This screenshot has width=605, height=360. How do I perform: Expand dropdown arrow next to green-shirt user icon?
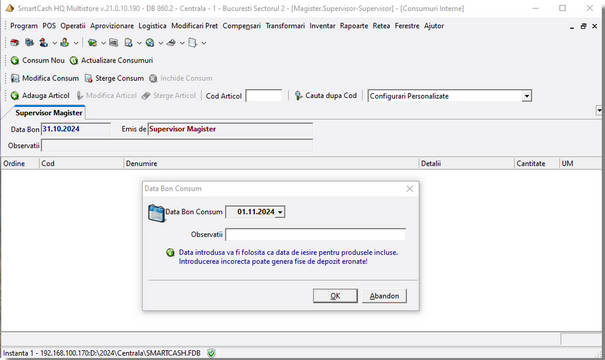[x=76, y=43]
